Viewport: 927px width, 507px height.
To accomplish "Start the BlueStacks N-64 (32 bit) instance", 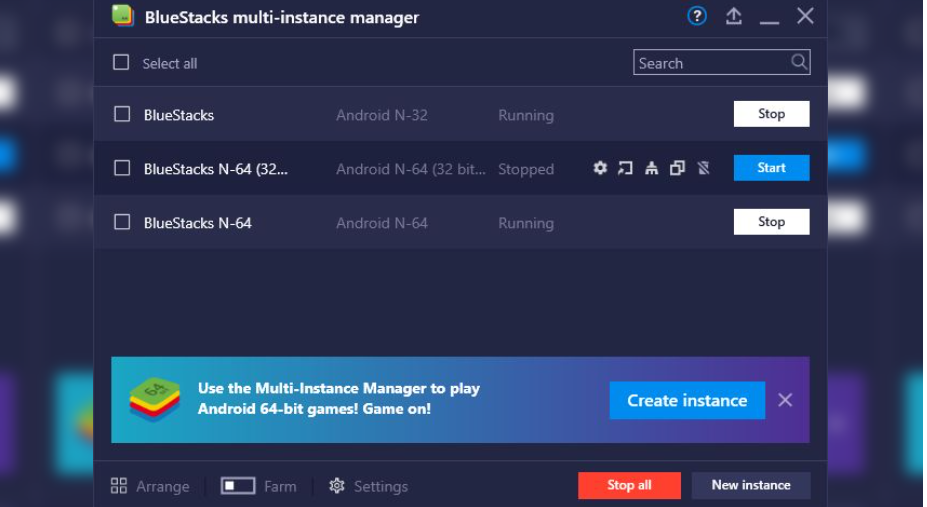I will pos(772,168).
